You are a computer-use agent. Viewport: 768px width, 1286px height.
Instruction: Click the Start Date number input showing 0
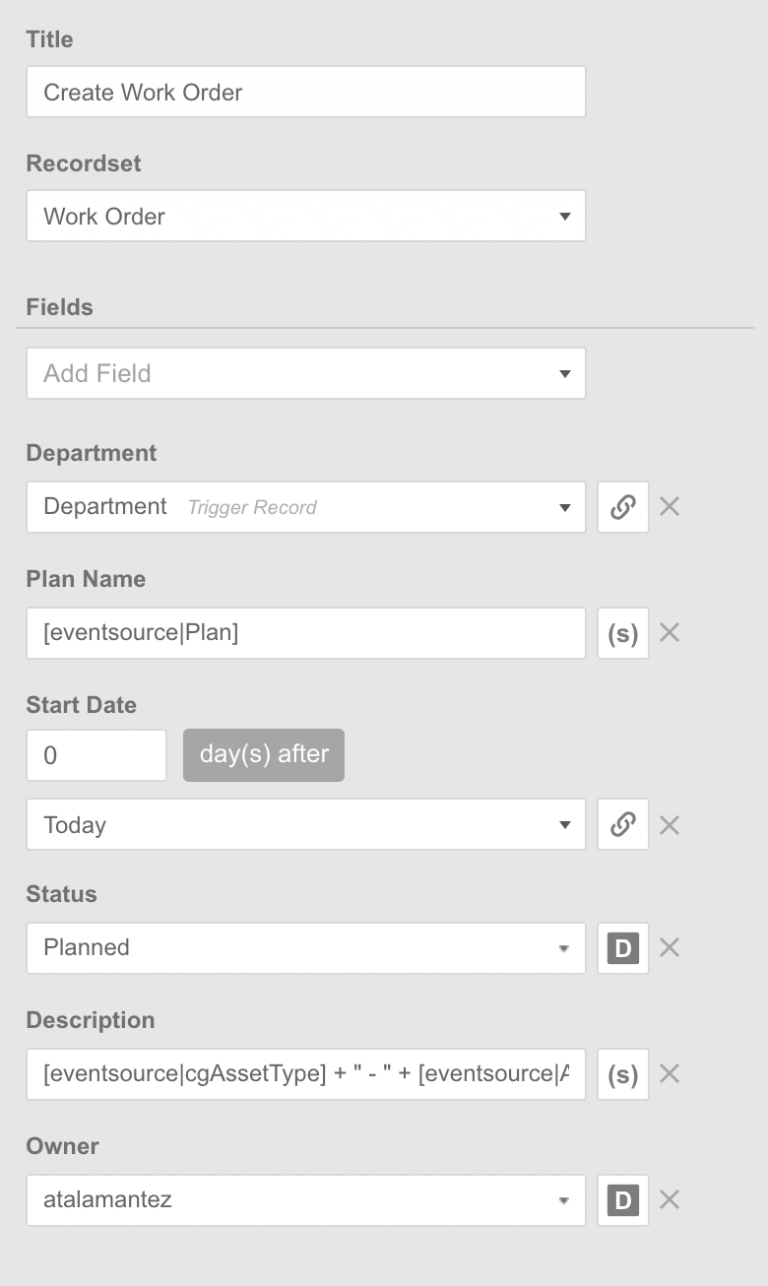click(x=96, y=755)
